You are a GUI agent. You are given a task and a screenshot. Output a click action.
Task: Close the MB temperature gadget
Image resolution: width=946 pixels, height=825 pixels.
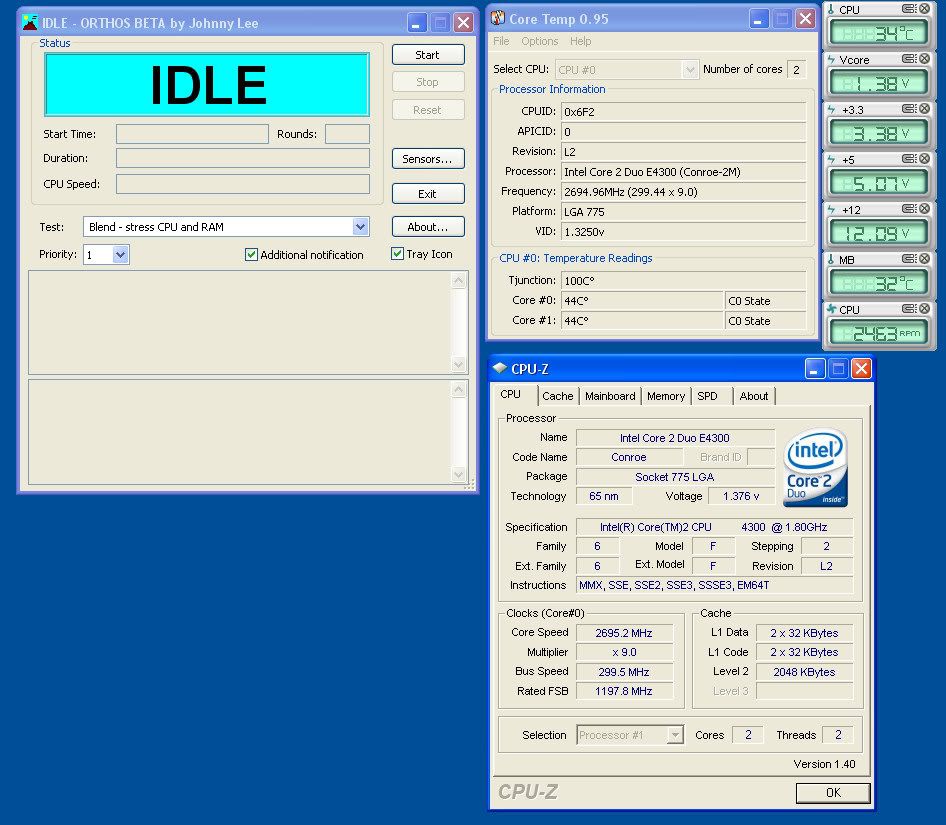tap(924, 259)
